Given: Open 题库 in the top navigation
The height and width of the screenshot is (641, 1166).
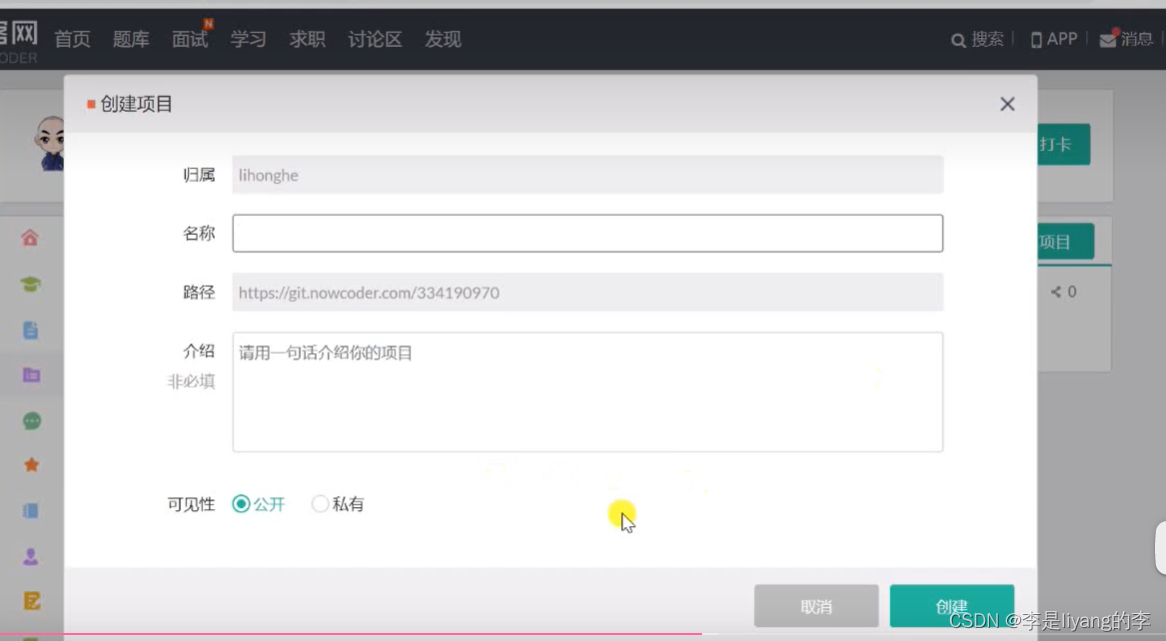Looking at the screenshot, I should pyautogui.click(x=131, y=39).
